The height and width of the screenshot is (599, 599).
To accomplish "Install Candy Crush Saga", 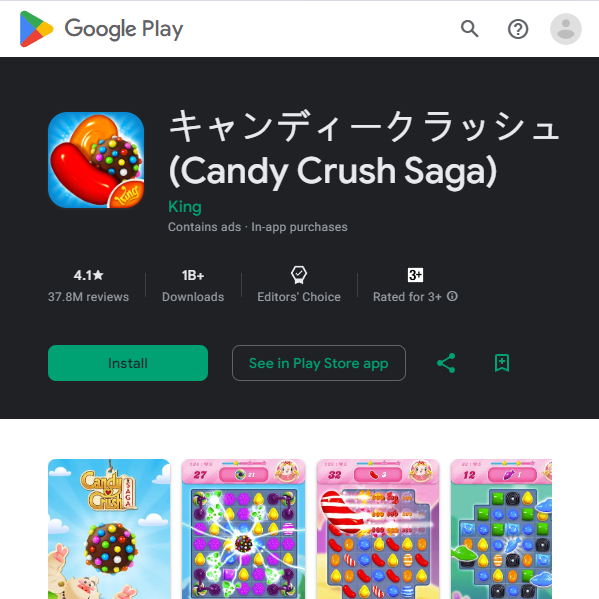I will click(128, 363).
